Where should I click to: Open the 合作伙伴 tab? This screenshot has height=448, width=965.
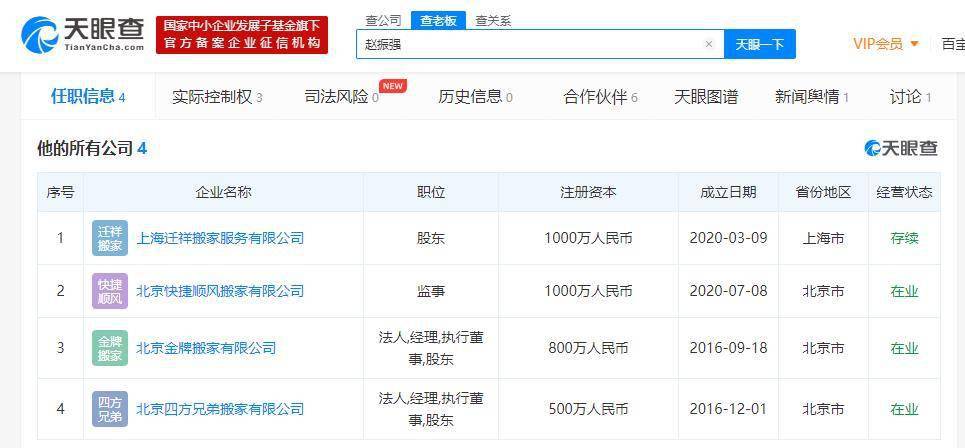point(600,97)
